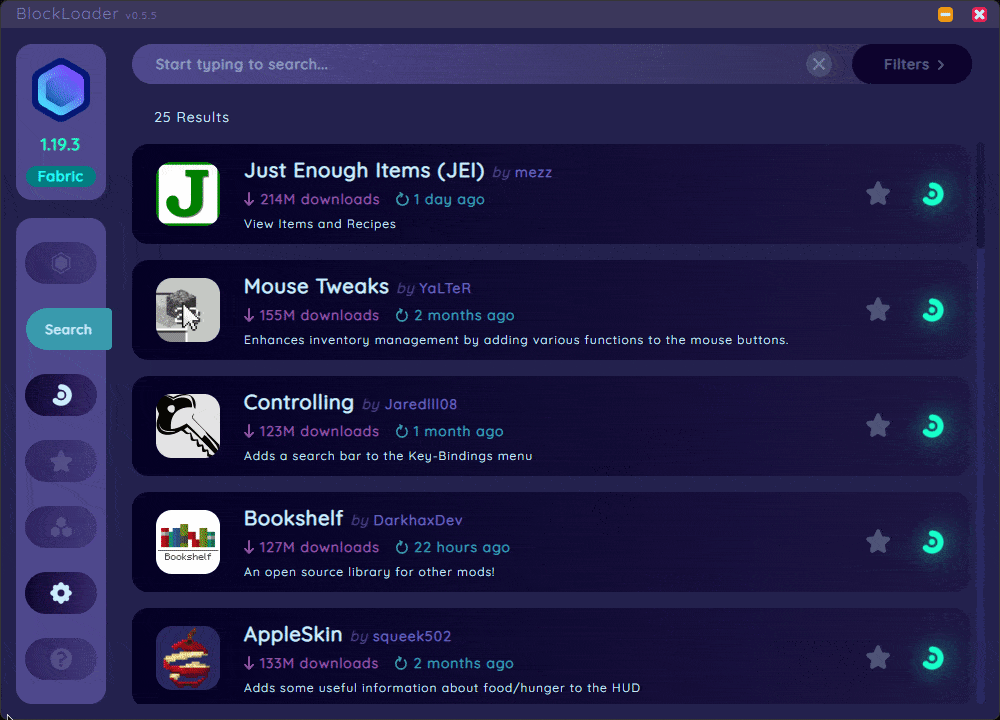Toggle favorite star for Bookshelf
The height and width of the screenshot is (720, 1000).
[878, 542]
